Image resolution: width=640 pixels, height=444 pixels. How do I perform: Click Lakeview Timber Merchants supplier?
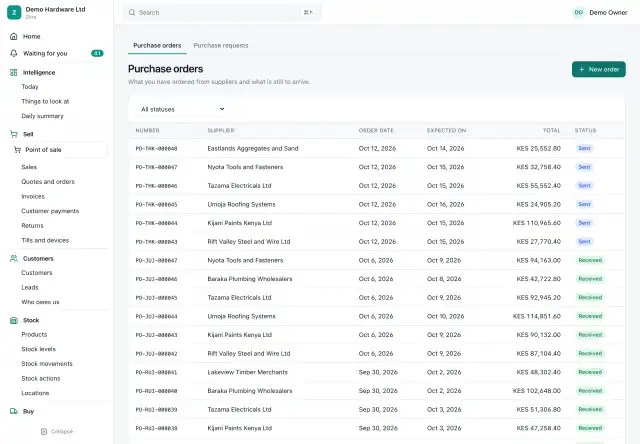(247, 372)
